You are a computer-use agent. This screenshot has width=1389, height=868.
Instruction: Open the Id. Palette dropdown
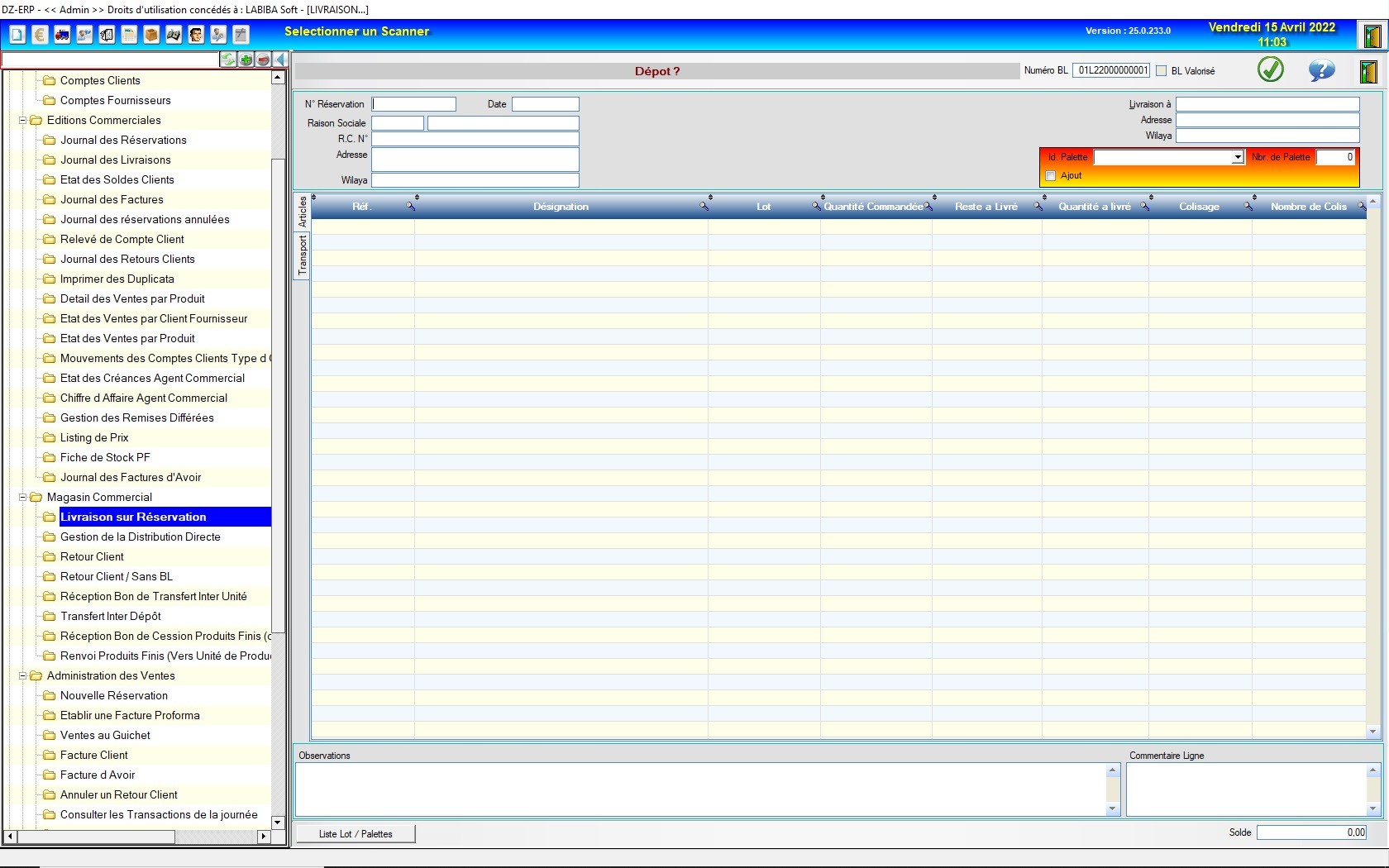pyautogui.click(x=1237, y=157)
